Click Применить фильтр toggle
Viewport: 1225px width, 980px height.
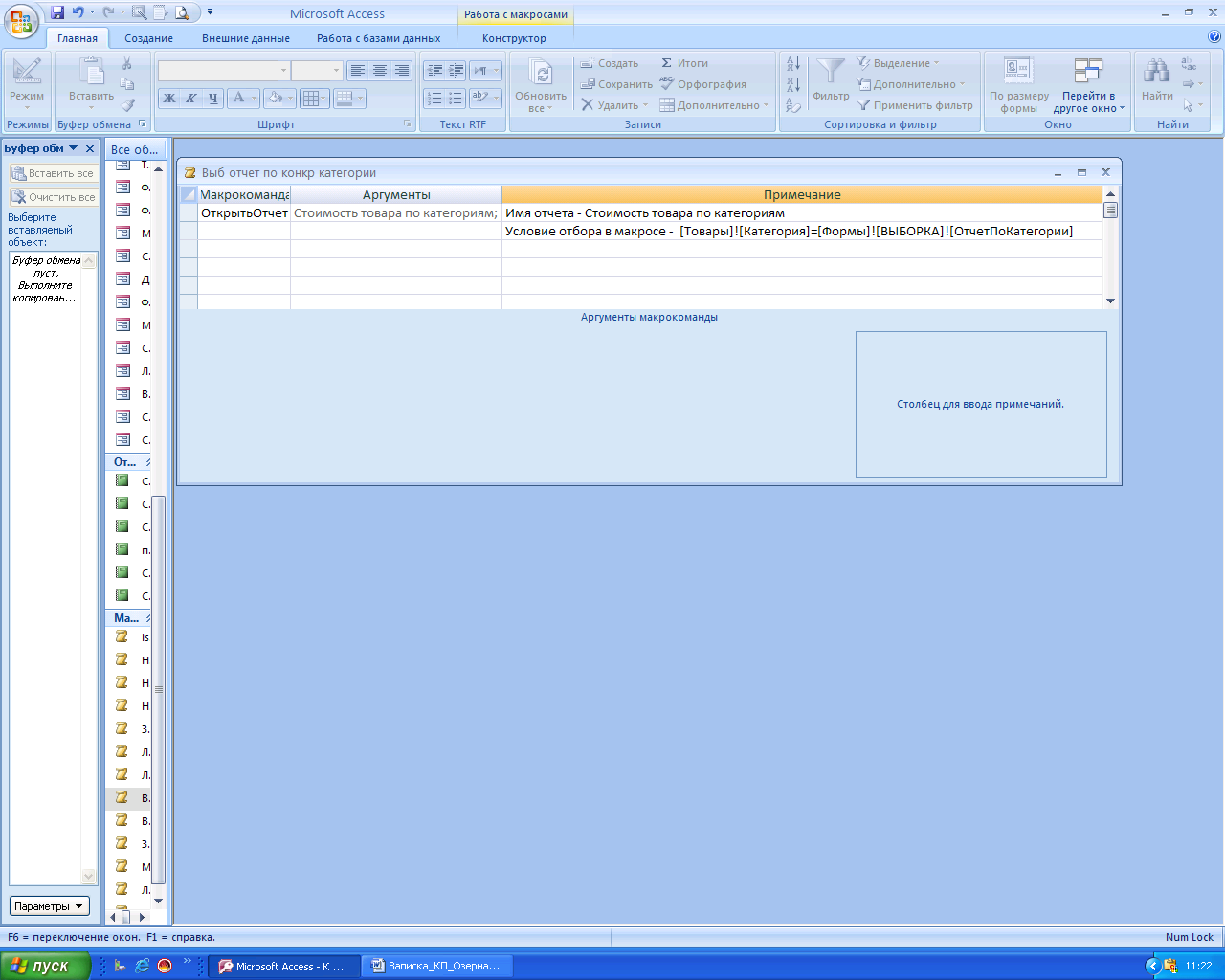pyautogui.click(x=915, y=105)
